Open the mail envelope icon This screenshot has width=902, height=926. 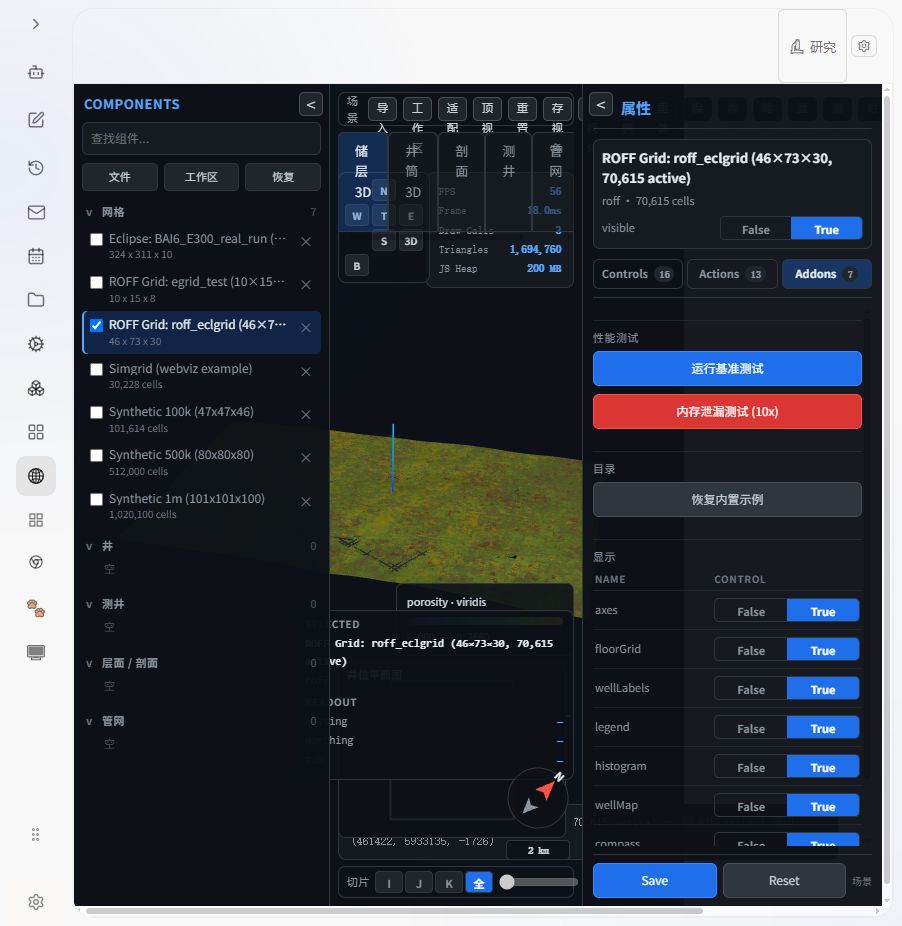tap(36, 212)
